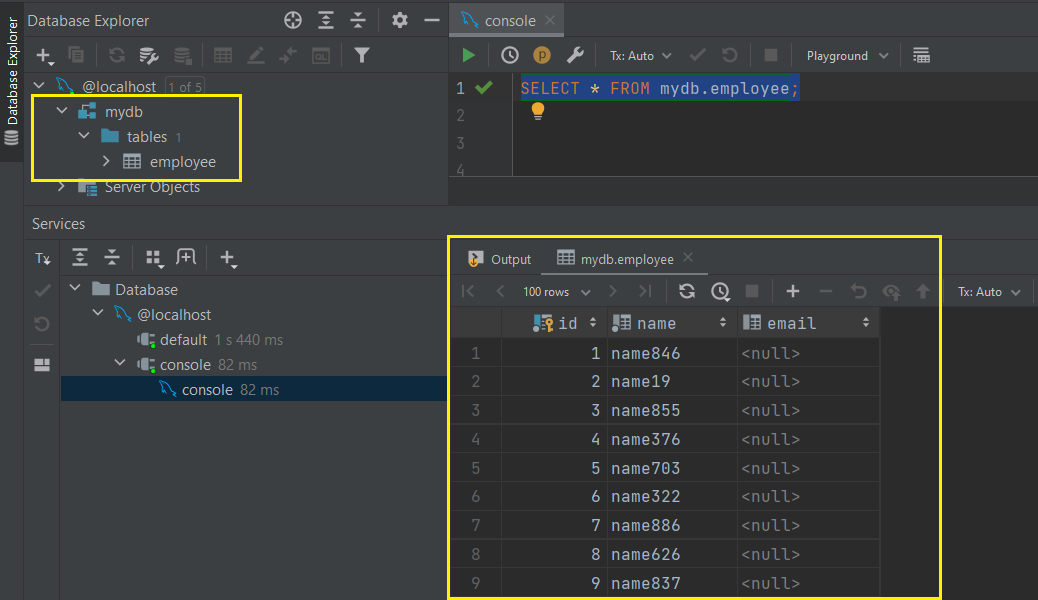Click the Delete Row minus icon in results toolbar
The height and width of the screenshot is (600, 1038).
[x=826, y=291]
